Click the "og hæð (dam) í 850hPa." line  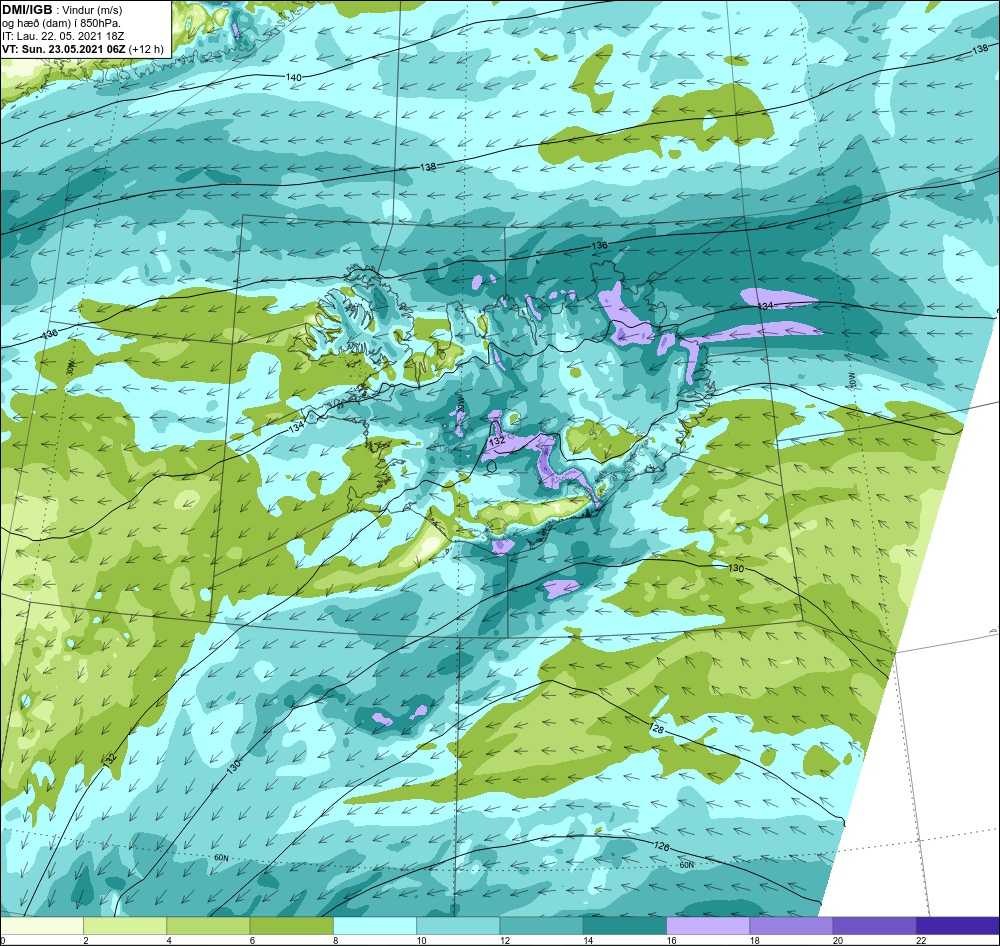[x=61, y=24]
